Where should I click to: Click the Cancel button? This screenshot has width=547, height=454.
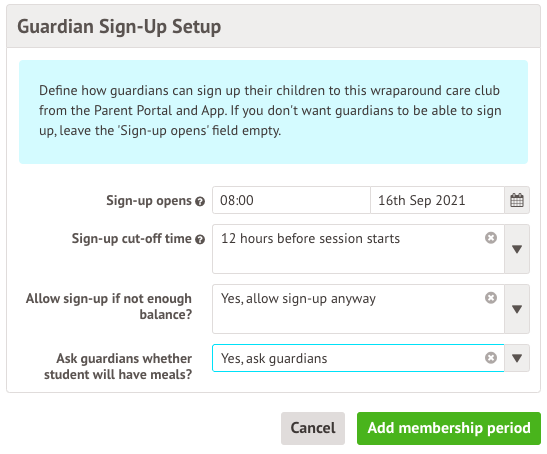coord(313,428)
